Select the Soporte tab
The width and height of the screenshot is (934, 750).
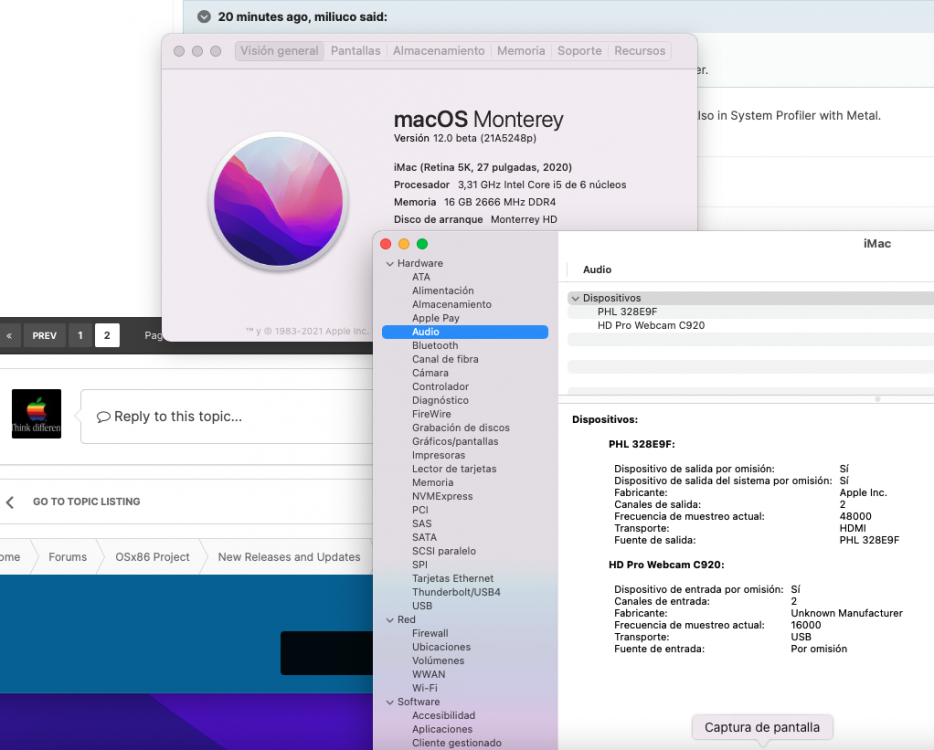(579, 51)
